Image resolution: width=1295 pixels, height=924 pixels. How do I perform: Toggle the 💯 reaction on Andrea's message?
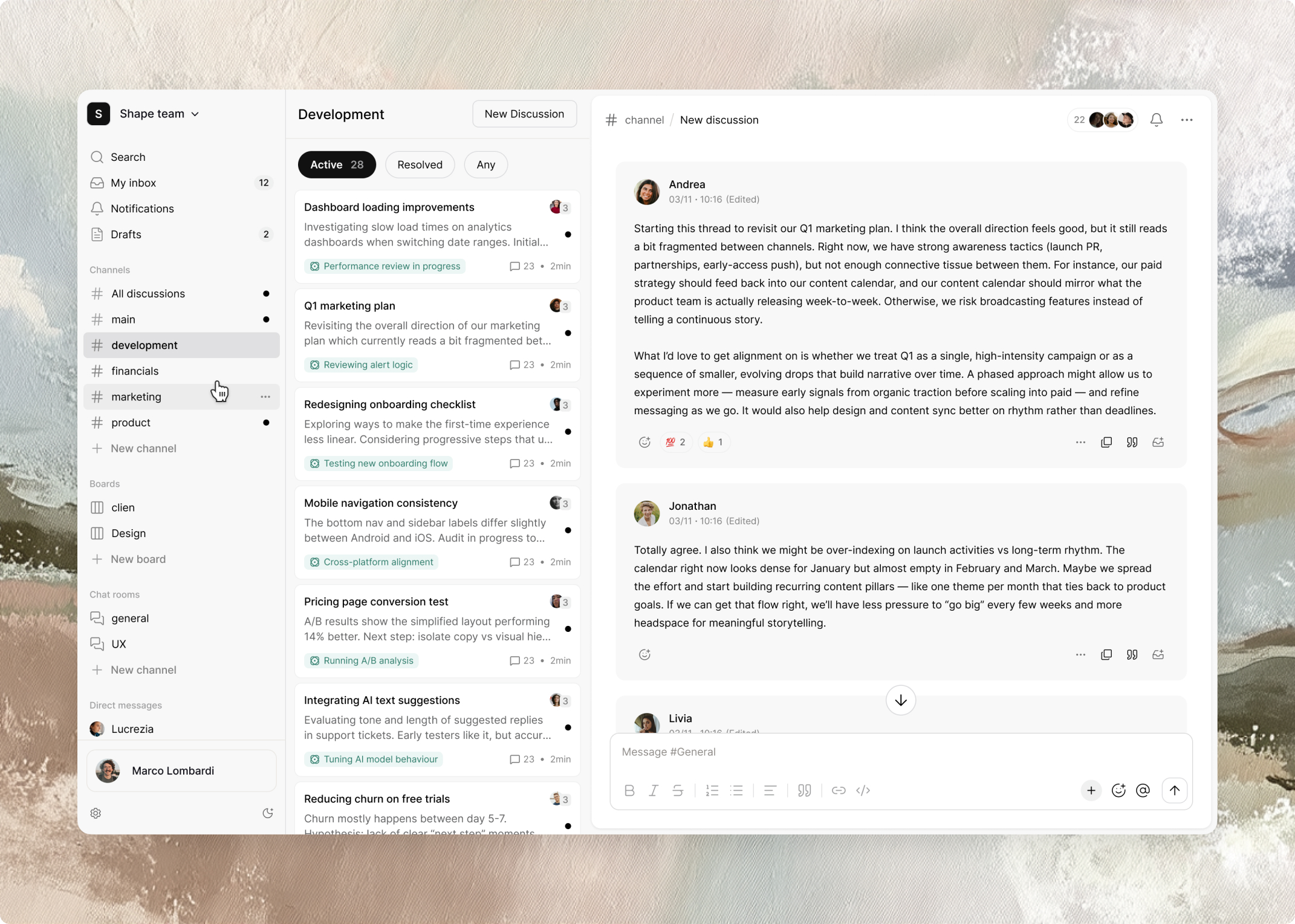tap(675, 442)
